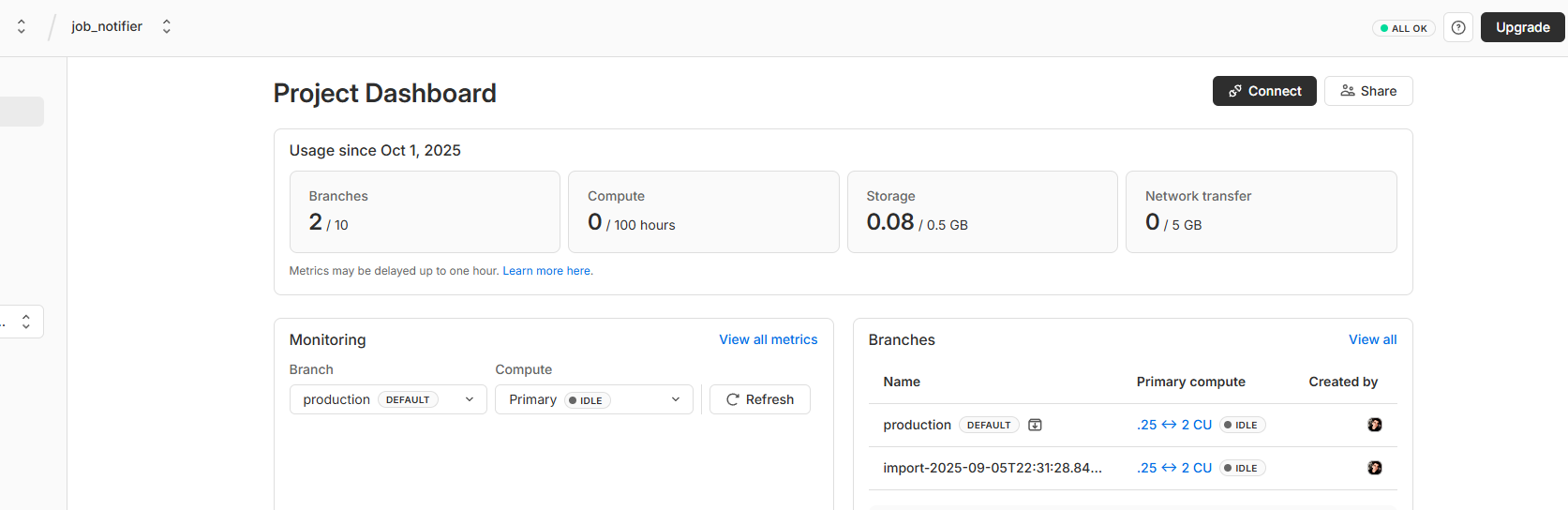Click the IDLE status badge in production row

tap(1242, 425)
